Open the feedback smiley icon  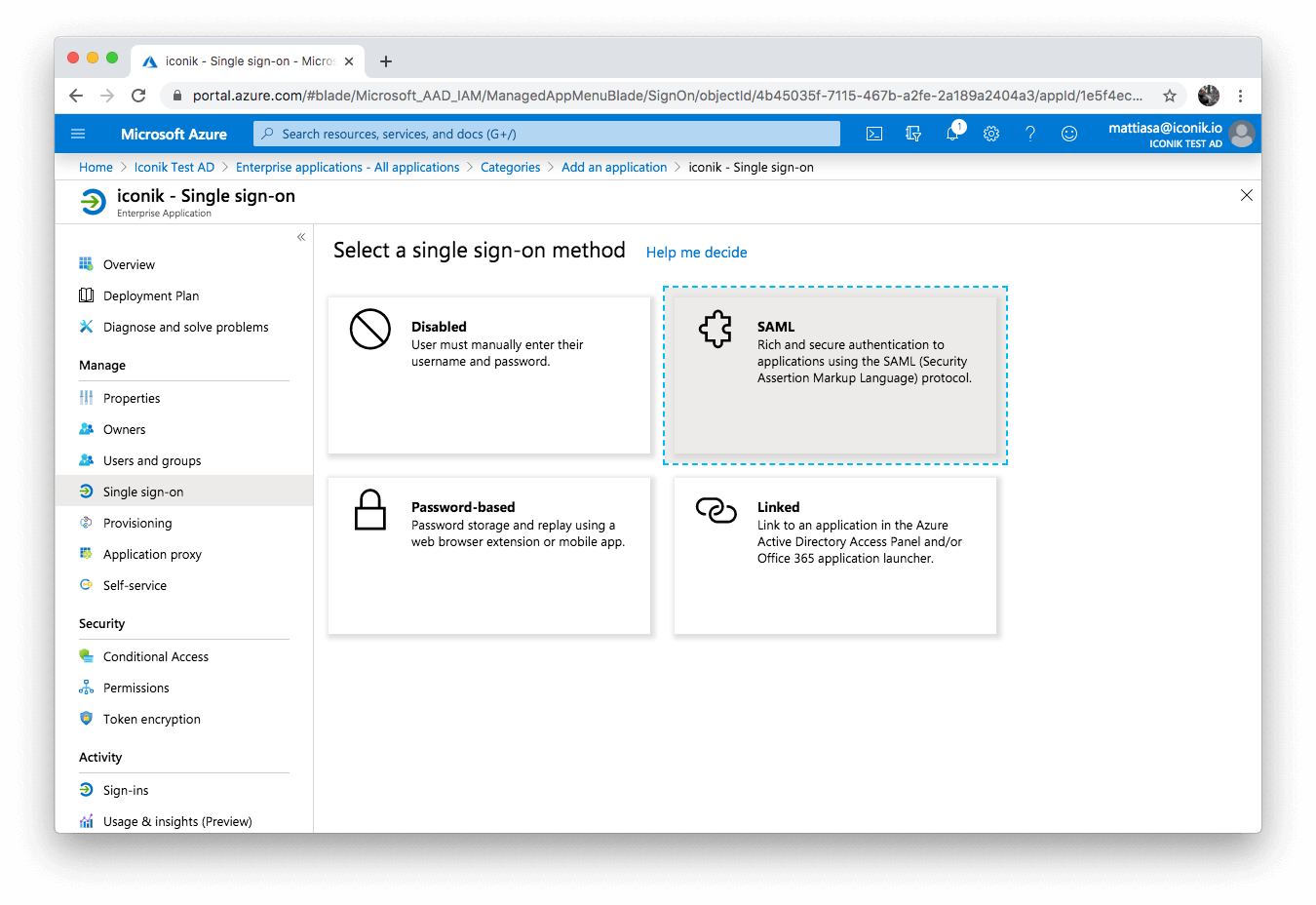pos(1069,134)
